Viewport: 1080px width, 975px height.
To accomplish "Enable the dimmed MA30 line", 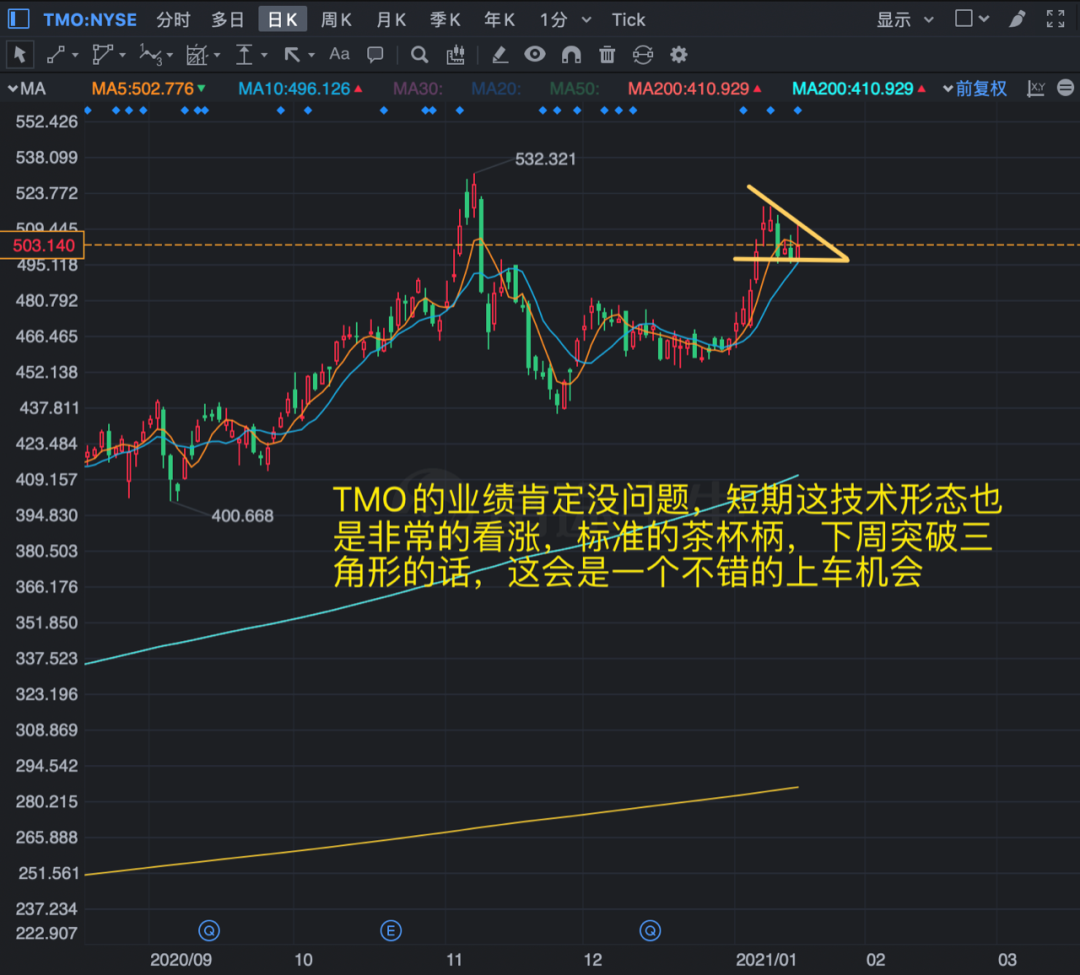I will point(417,88).
